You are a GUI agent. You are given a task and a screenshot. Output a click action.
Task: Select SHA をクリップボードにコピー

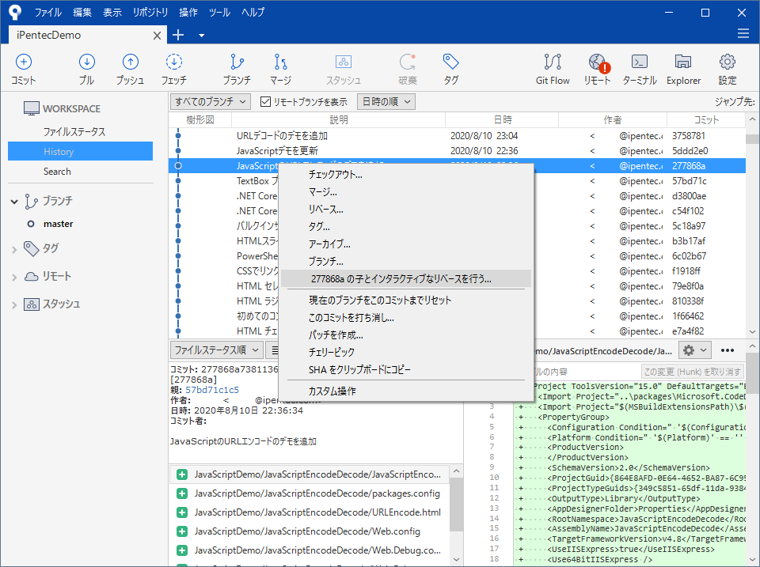(x=406, y=370)
